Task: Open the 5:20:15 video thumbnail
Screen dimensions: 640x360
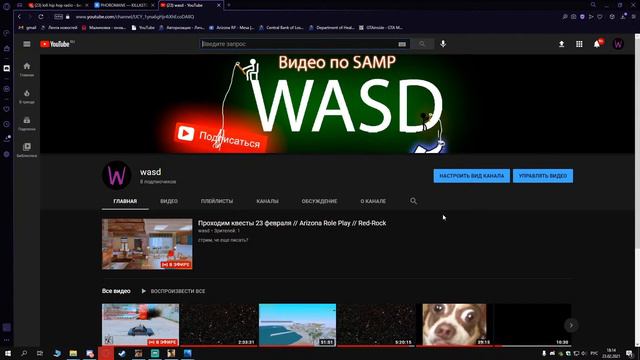Action: coord(376,325)
